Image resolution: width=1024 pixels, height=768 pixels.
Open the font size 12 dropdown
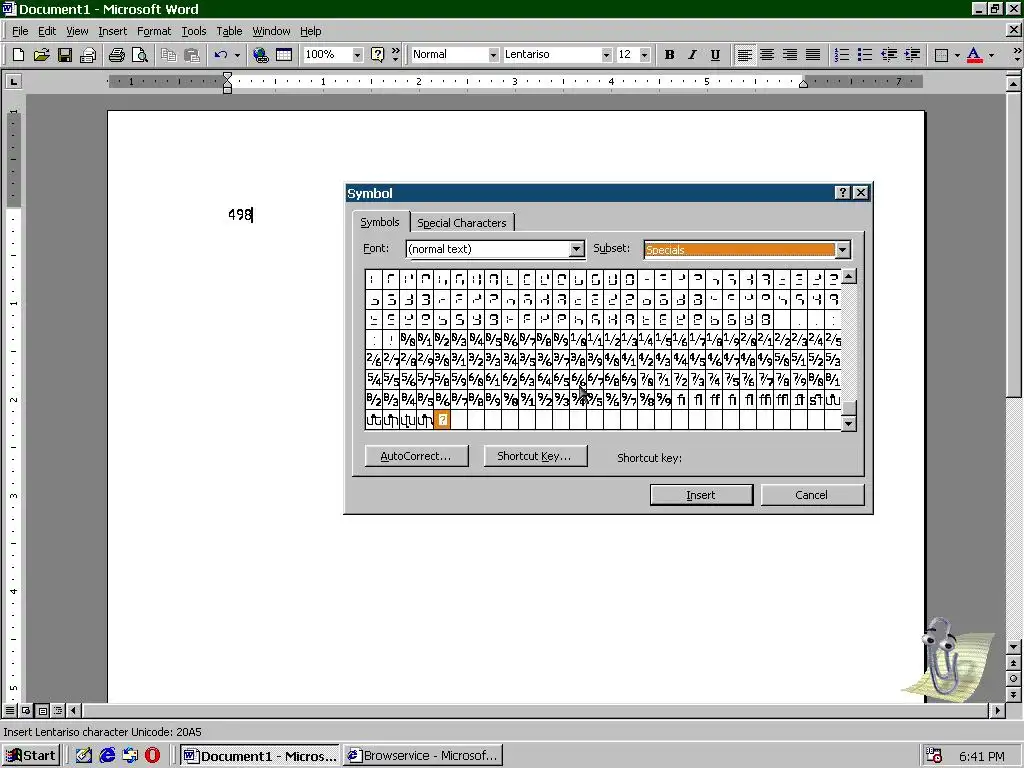pos(645,55)
